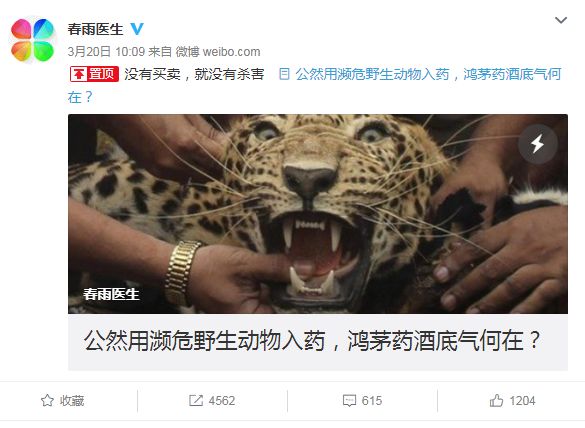Viewport: 585px width, 428px height.
Task: Click the comment bubble icon
Action: click(349, 400)
